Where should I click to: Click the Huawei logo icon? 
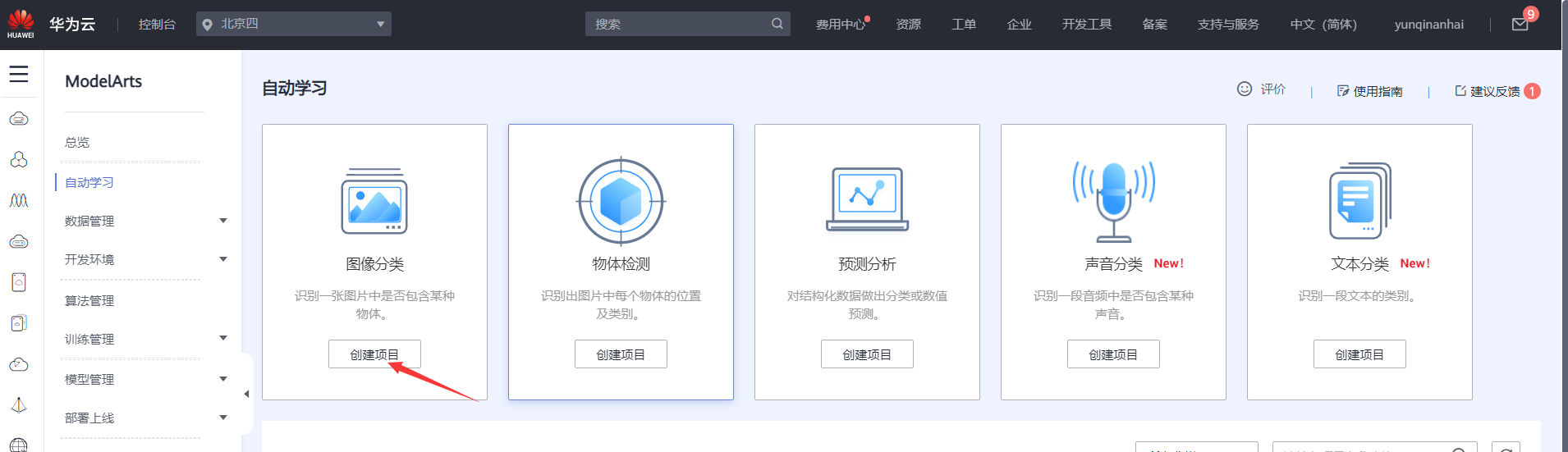21,23
